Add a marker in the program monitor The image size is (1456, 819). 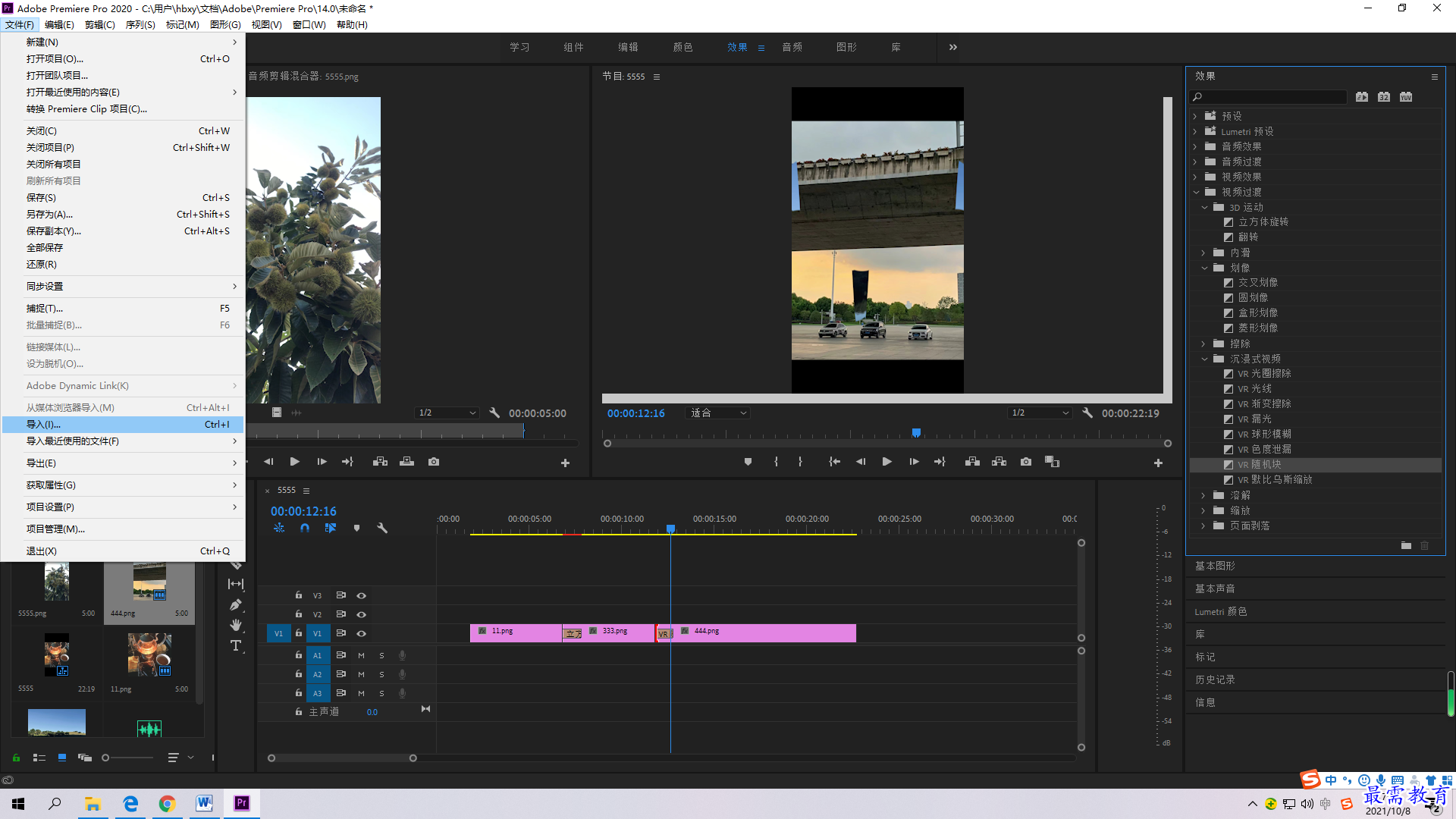point(748,462)
